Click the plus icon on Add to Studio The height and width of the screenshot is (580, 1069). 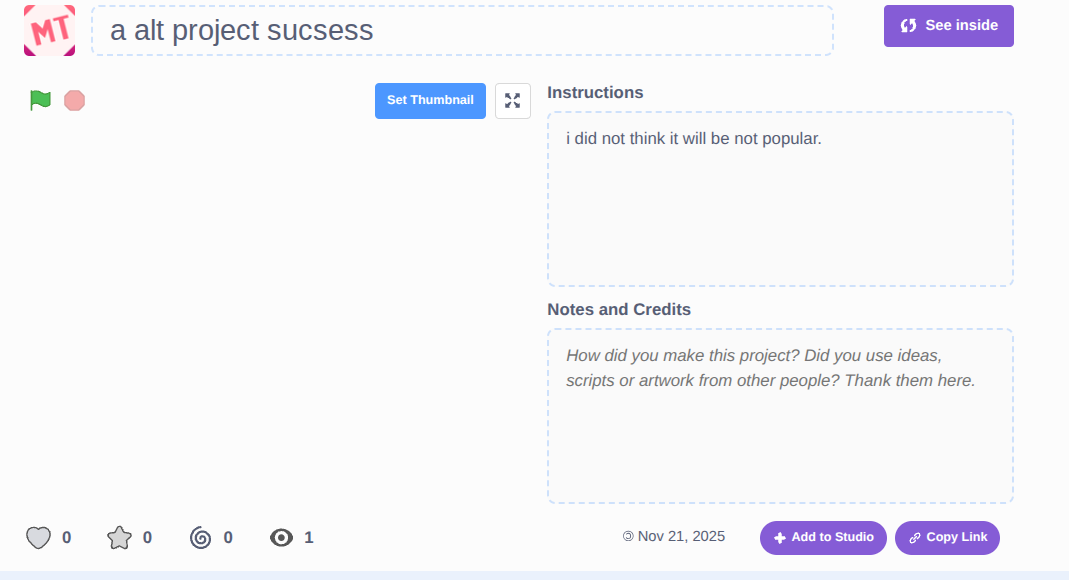pos(780,538)
